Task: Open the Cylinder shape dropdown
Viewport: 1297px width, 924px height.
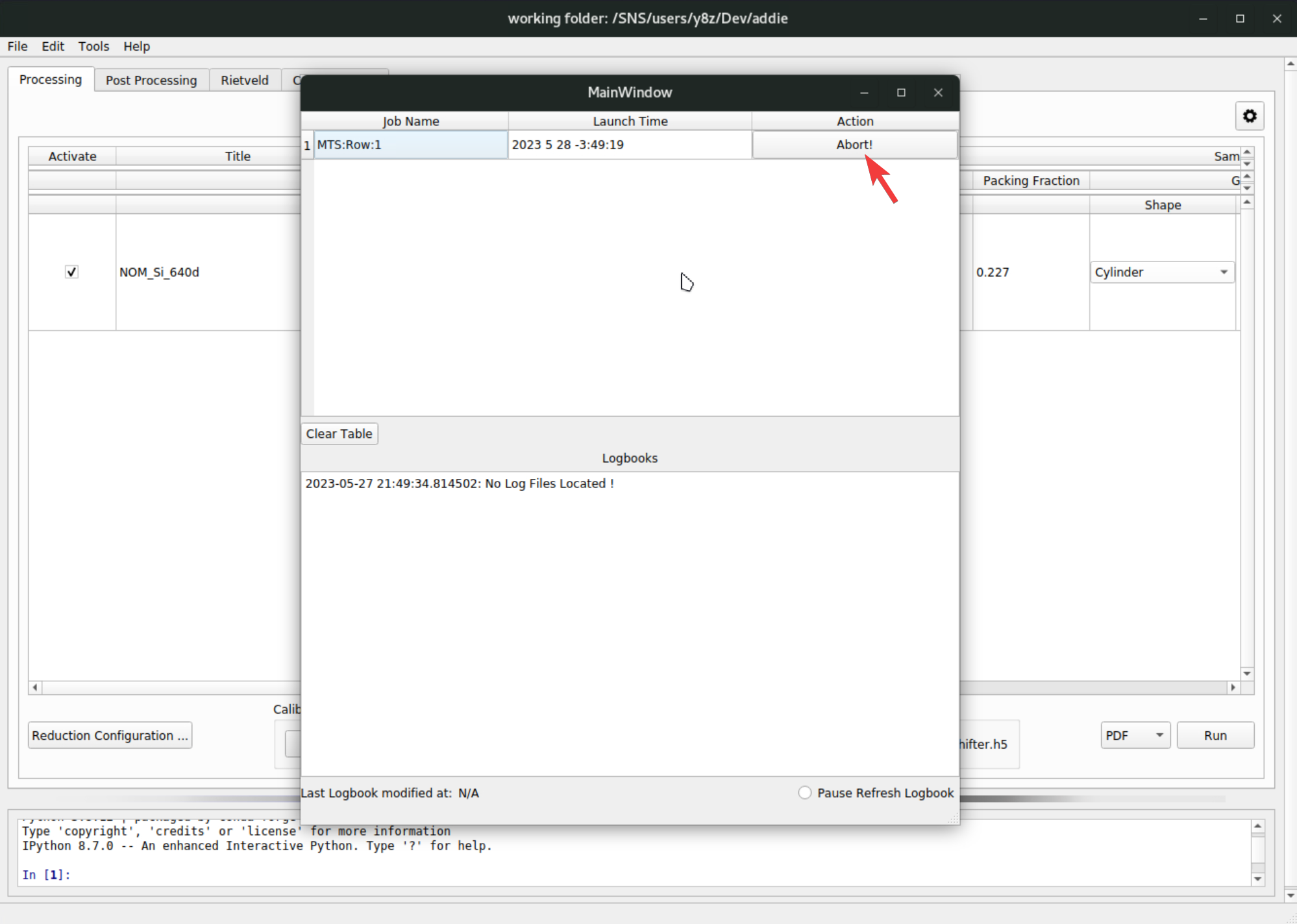Action: pos(1162,272)
